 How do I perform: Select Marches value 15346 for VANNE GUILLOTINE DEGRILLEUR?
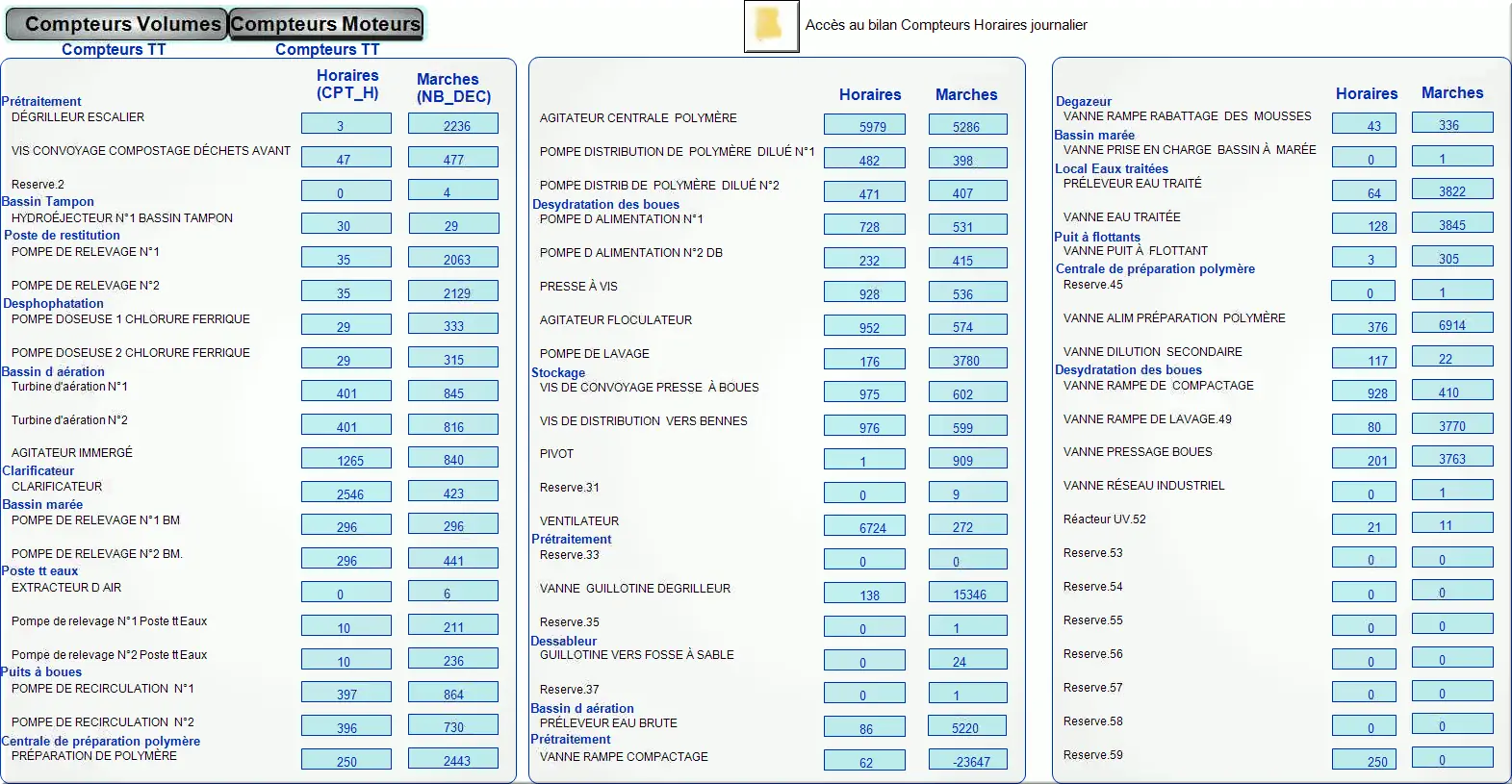coord(968,594)
